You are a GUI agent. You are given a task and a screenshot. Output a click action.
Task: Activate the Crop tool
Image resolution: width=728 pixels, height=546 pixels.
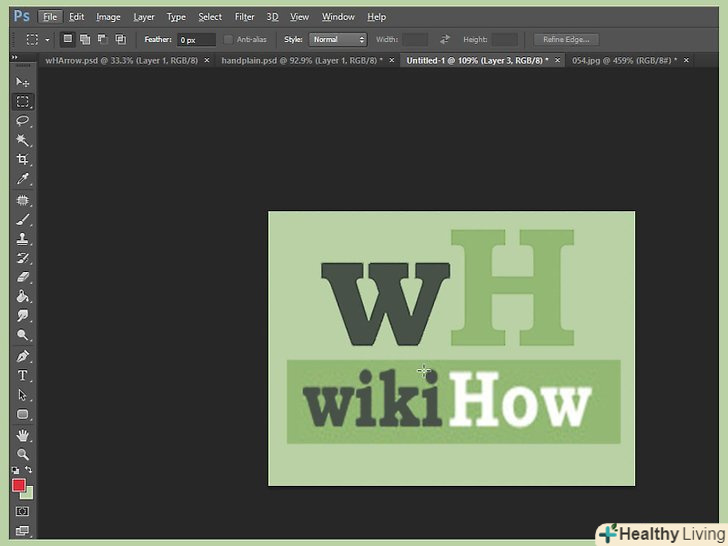tap(22, 160)
